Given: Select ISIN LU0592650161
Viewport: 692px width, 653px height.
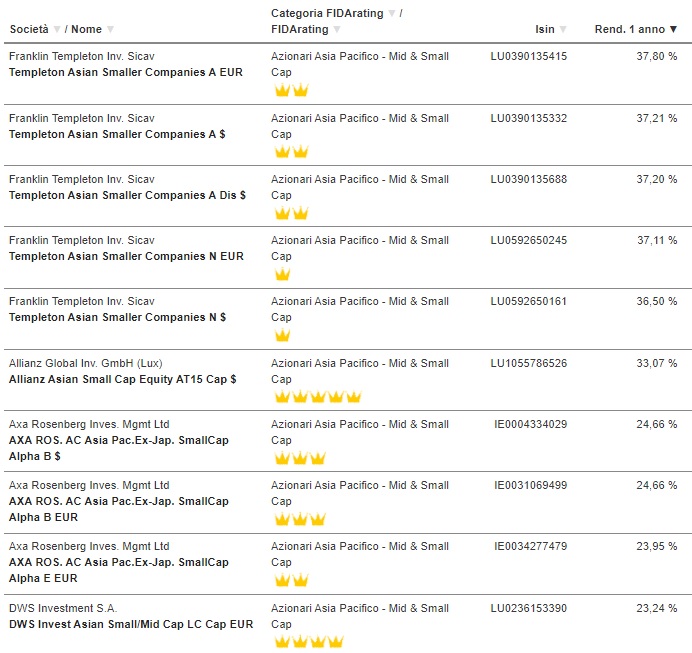Looking at the screenshot, I should [529, 301].
